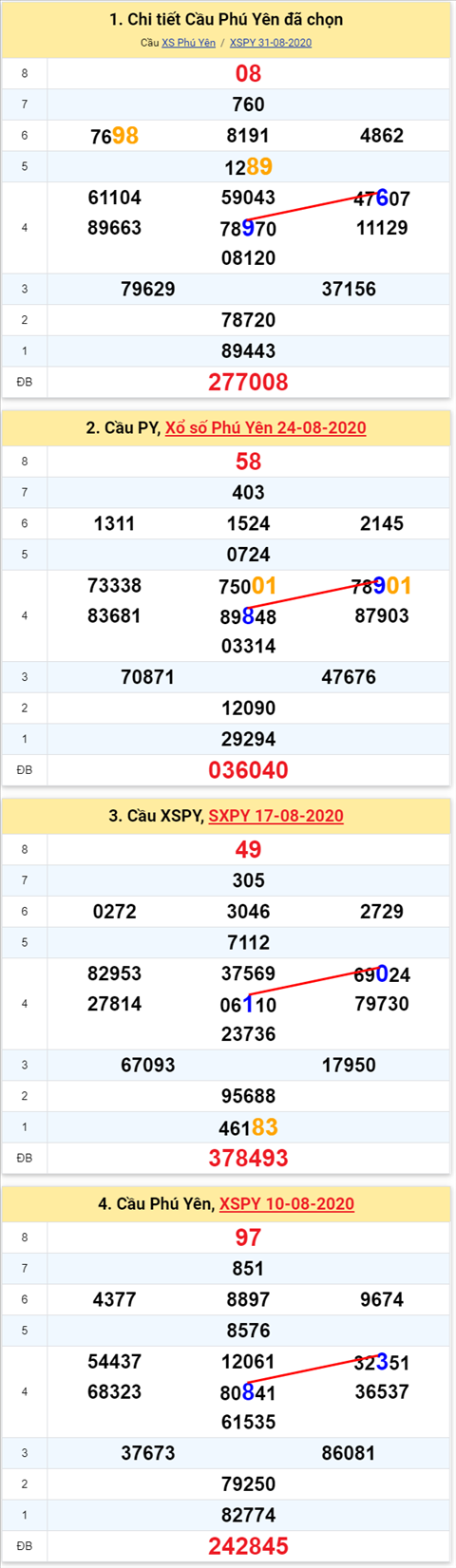
Task: Open the XS Phú Yên link
Action: pyautogui.click(x=188, y=43)
